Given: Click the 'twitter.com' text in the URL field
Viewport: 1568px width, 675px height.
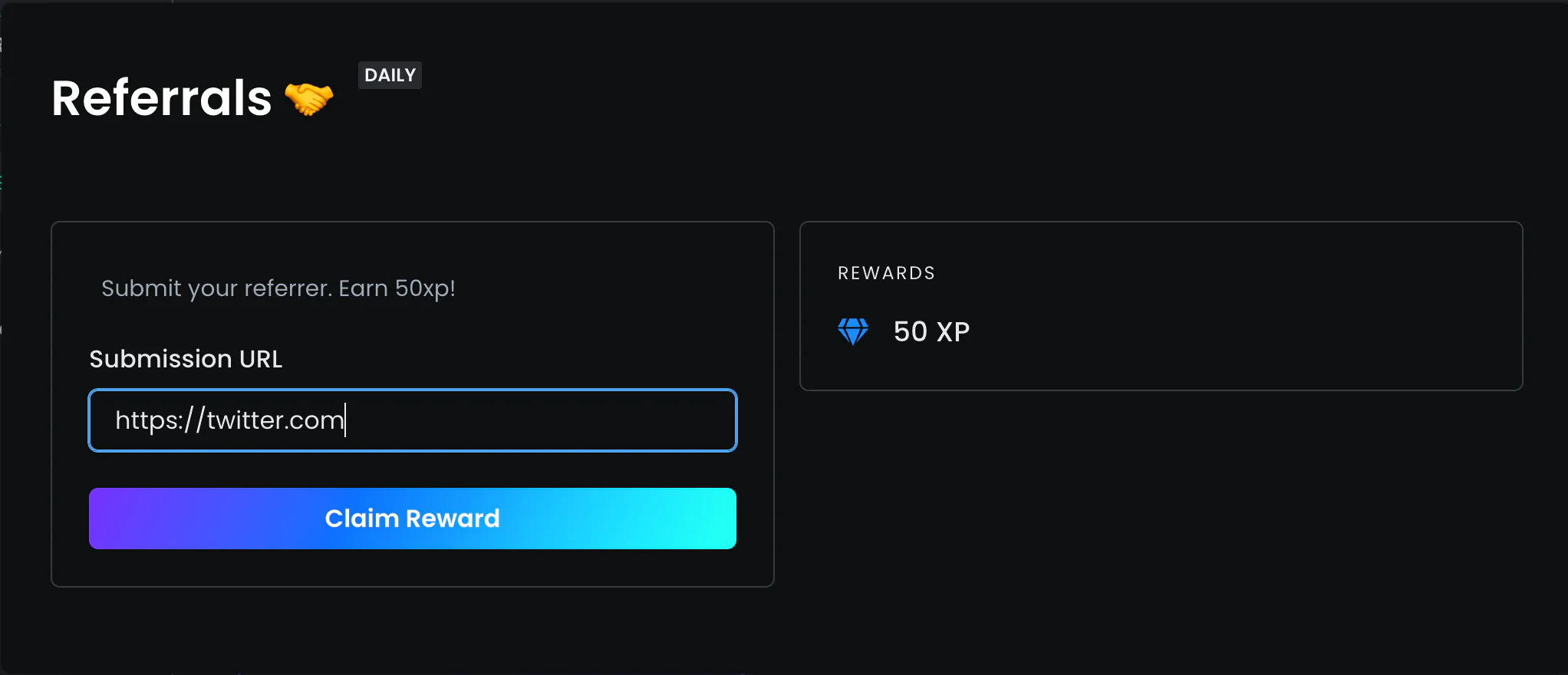Looking at the screenshot, I should point(275,420).
